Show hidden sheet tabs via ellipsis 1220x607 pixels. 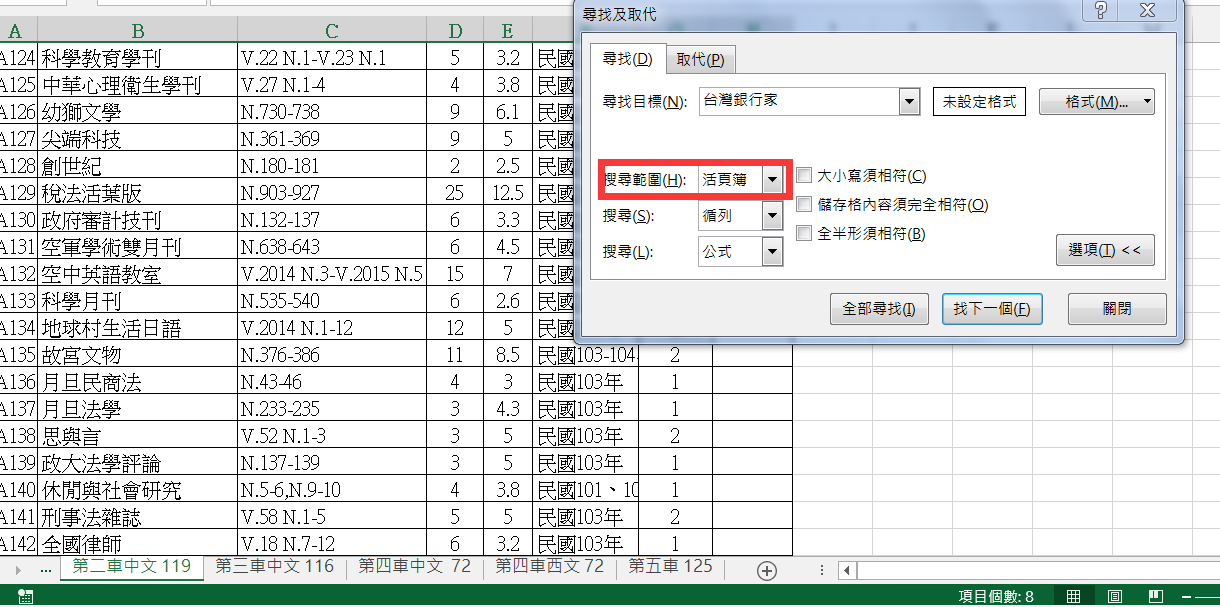coord(45,569)
